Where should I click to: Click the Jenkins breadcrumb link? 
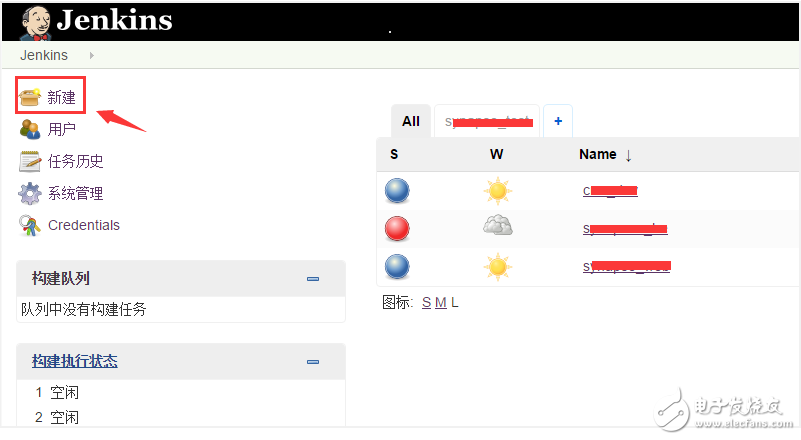(x=44, y=55)
